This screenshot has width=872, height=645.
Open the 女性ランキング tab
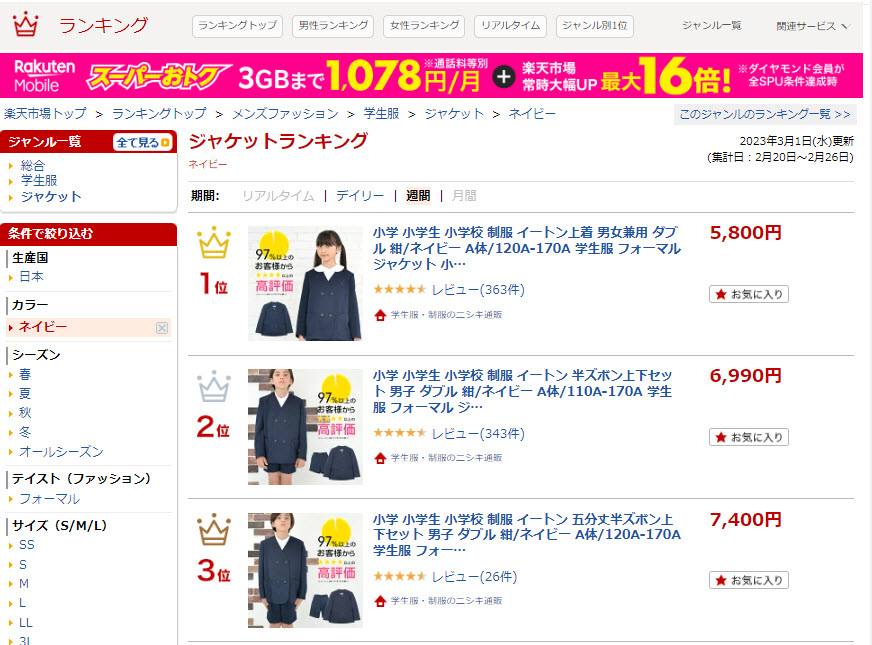[424, 26]
